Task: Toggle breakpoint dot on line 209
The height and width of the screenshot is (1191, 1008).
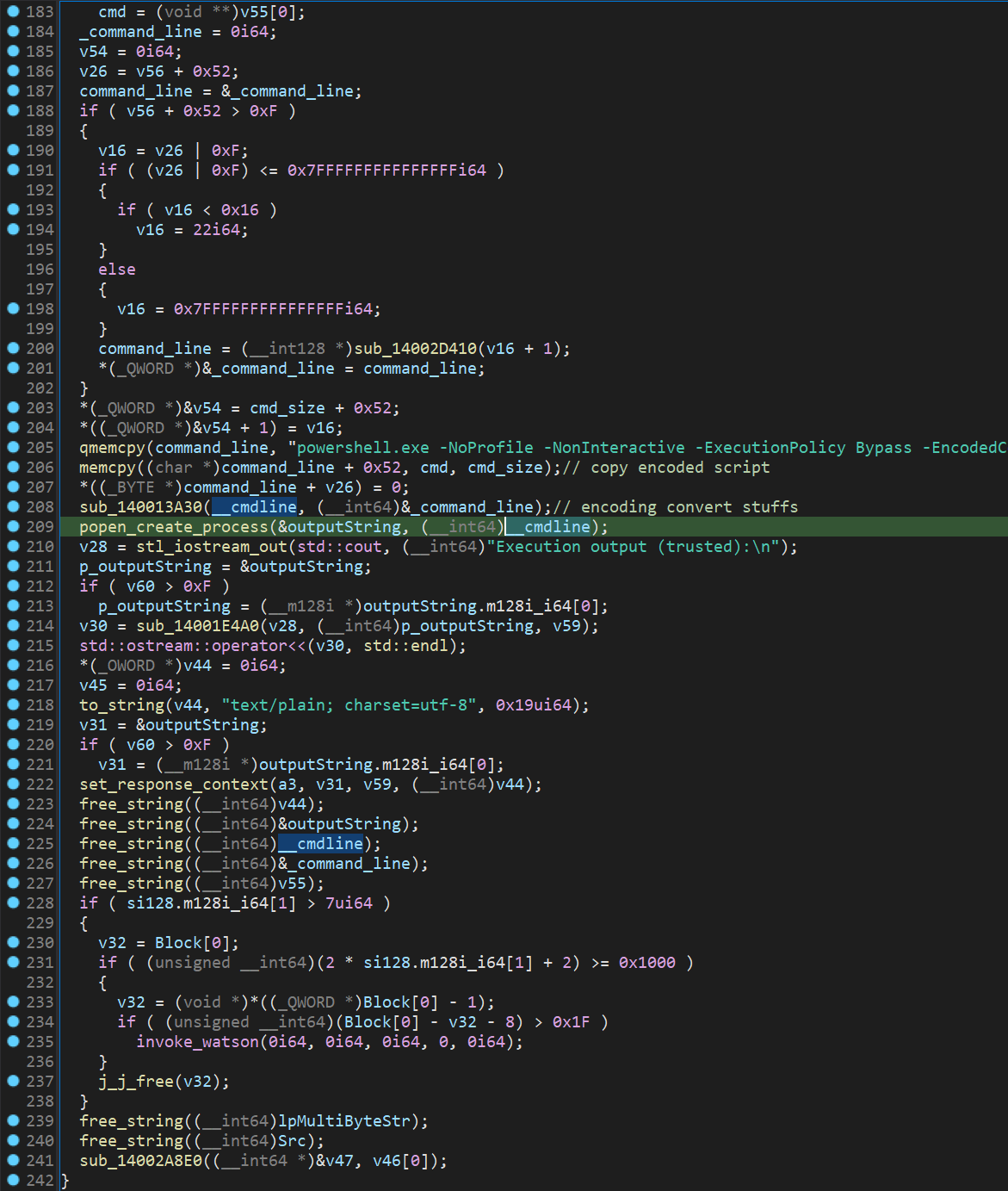Action: [13, 527]
